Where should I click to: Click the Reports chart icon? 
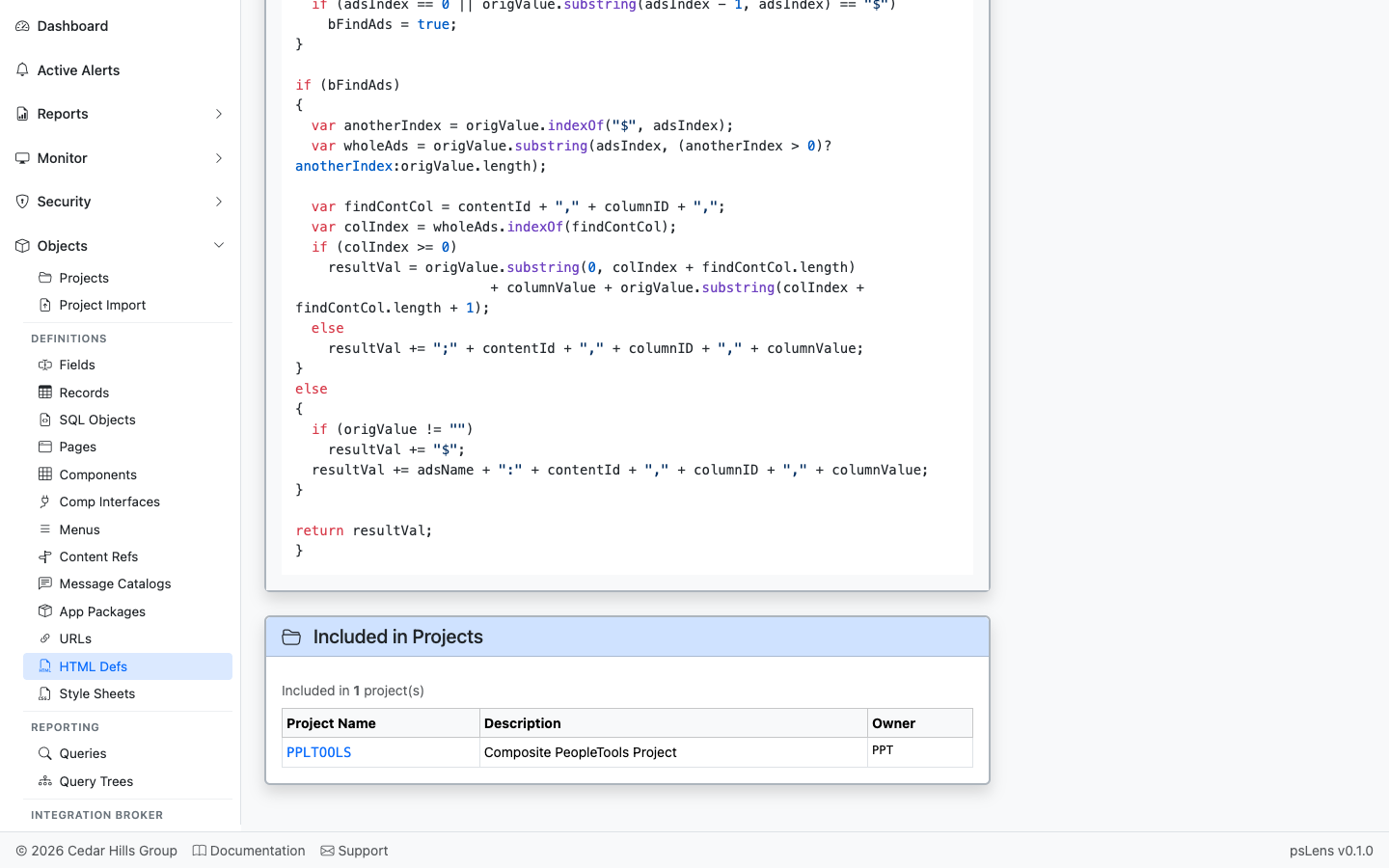pyautogui.click(x=22, y=114)
